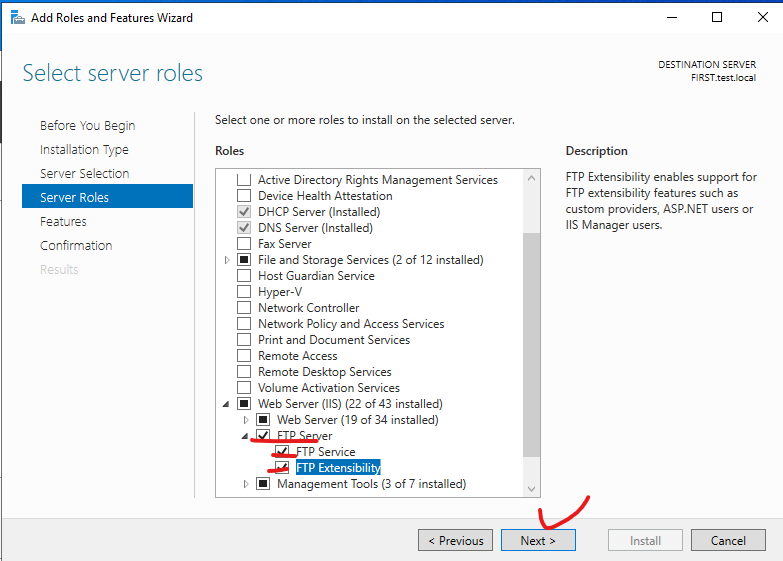Screen dimensions: 783x561
Task: Check the Device Health Attestation role
Action: point(244,196)
